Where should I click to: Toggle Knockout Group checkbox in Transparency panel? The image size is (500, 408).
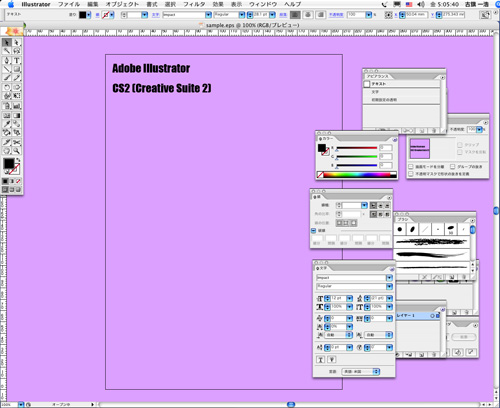[x=453, y=166]
